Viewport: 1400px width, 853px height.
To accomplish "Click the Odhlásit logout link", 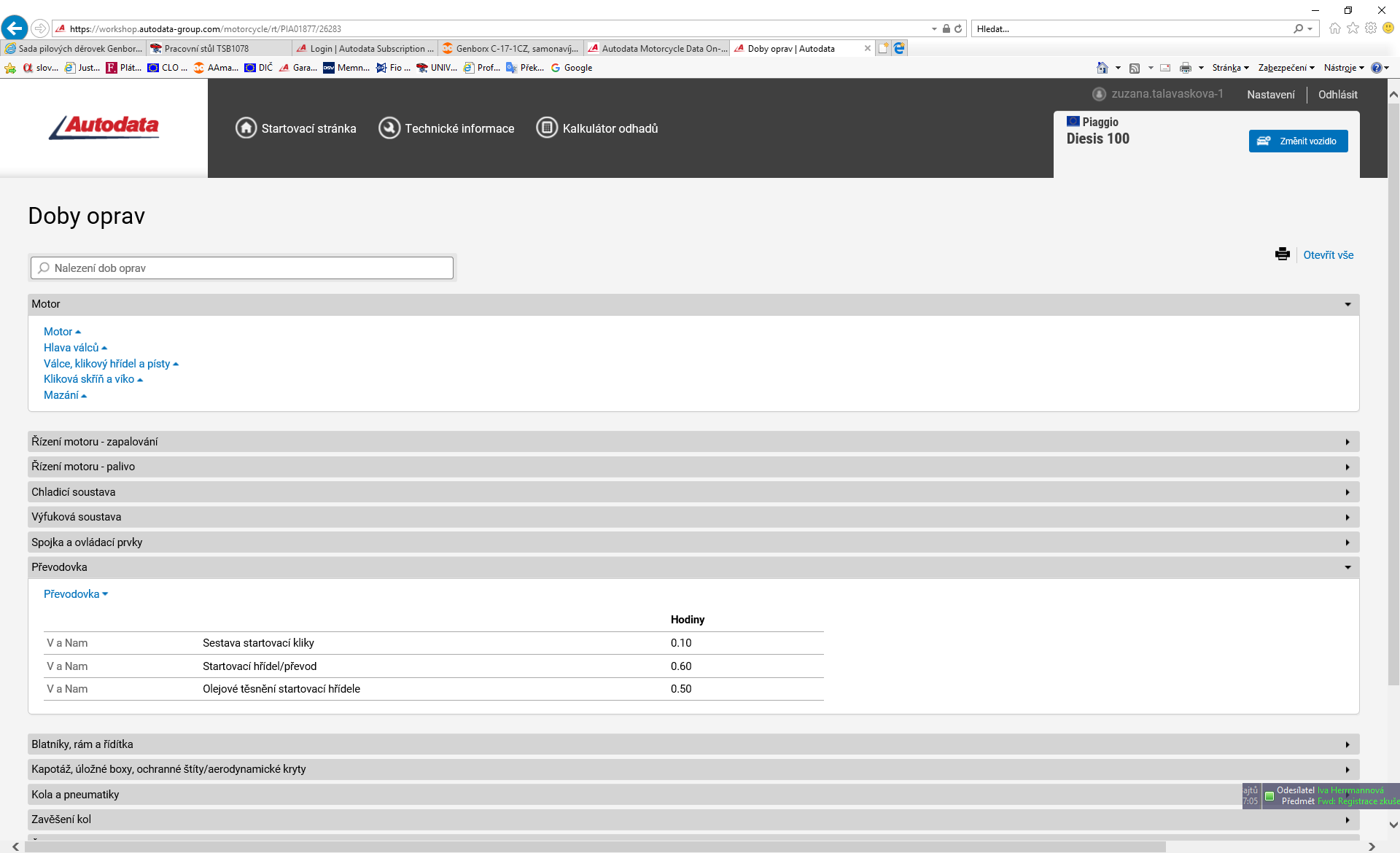I will [x=1337, y=95].
